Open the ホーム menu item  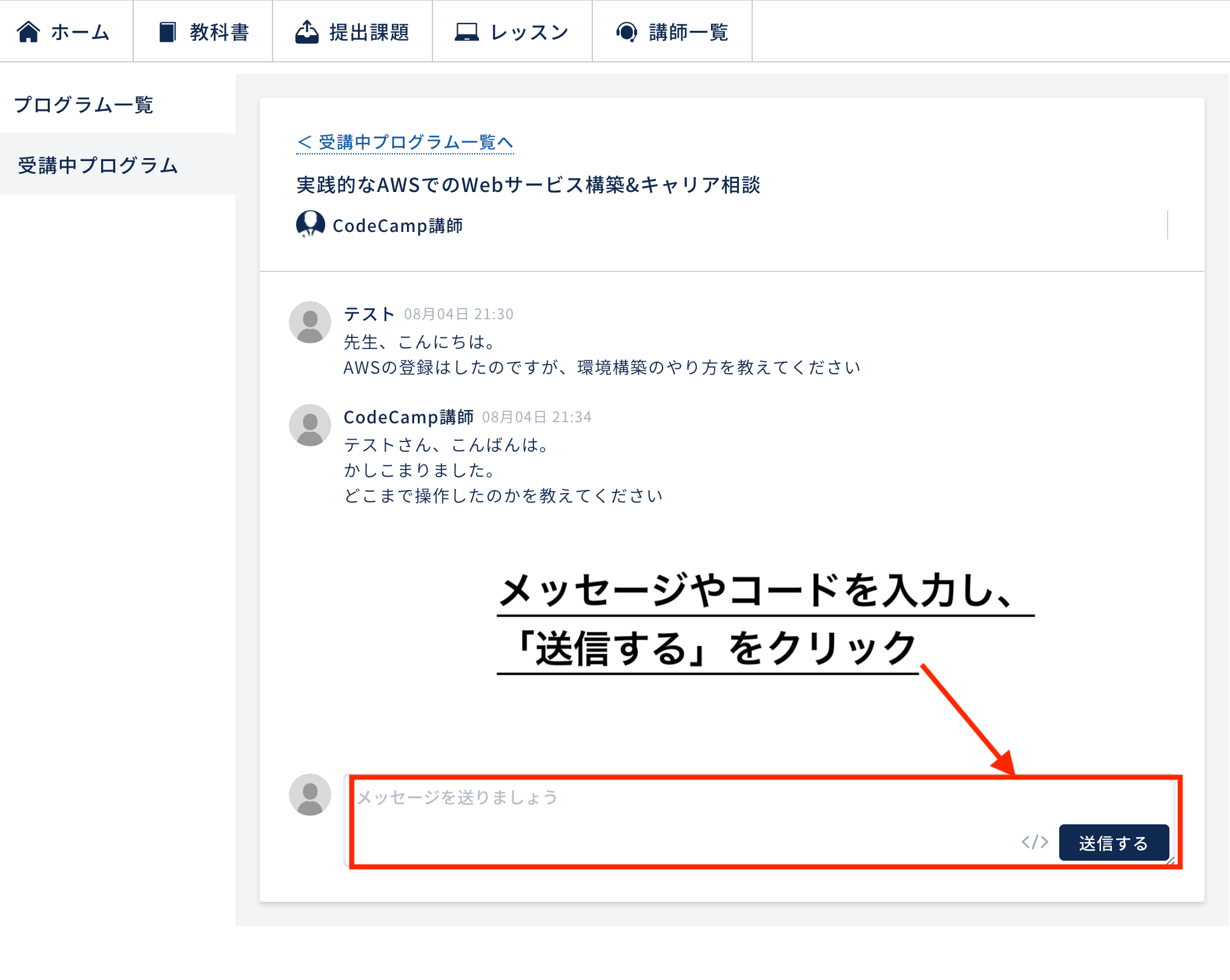(67, 31)
